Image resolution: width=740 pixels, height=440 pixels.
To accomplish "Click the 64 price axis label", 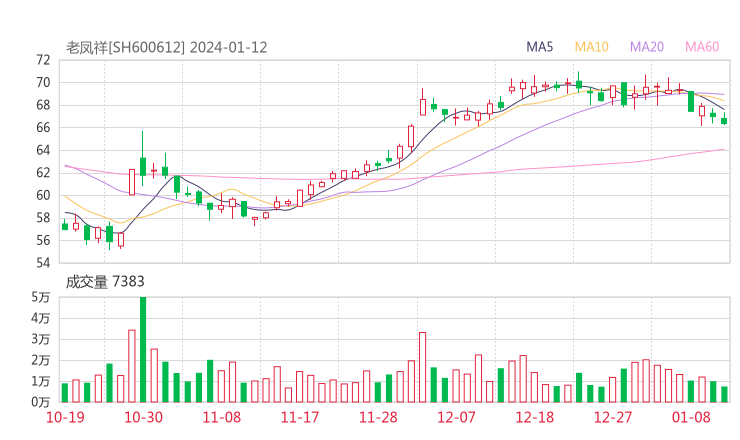I will coord(43,150).
